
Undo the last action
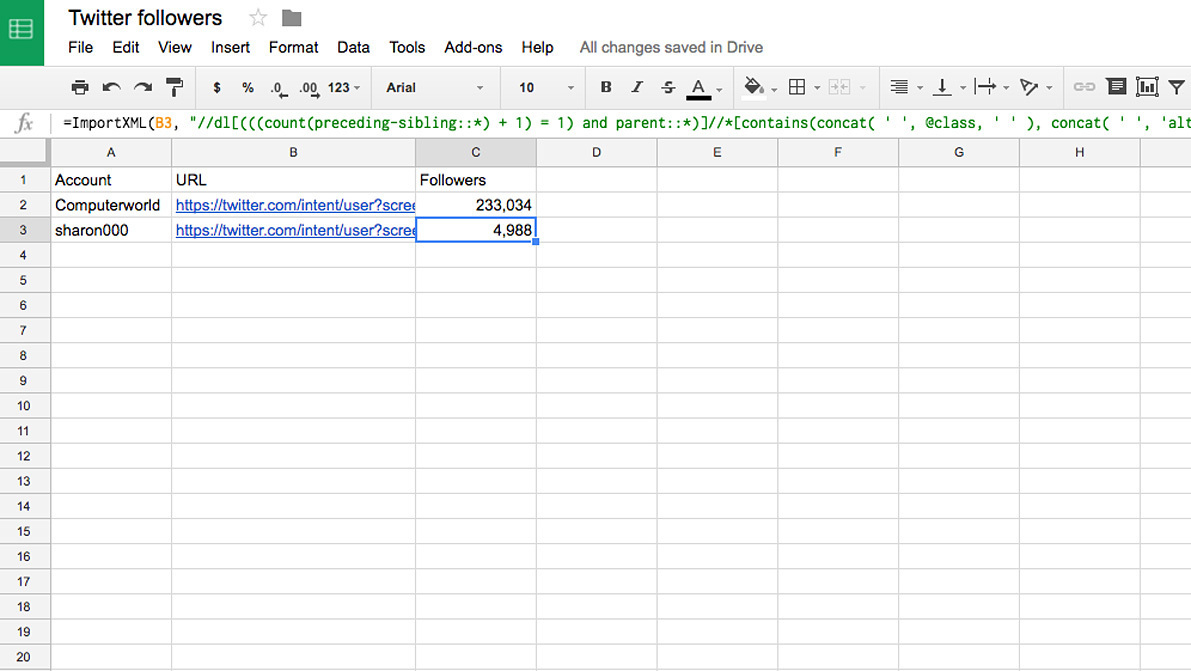pyautogui.click(x=112, y=88)
